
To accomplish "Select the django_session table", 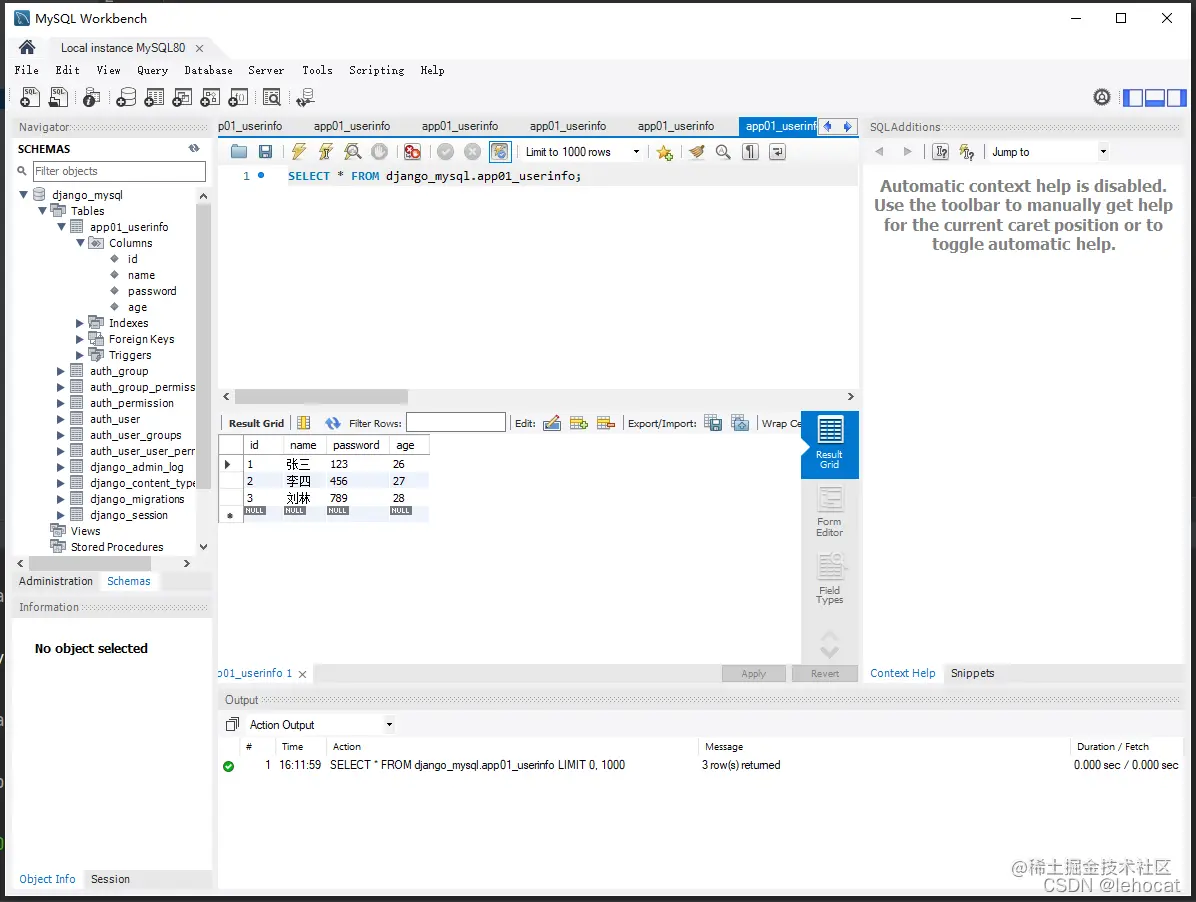I will 128,515.
